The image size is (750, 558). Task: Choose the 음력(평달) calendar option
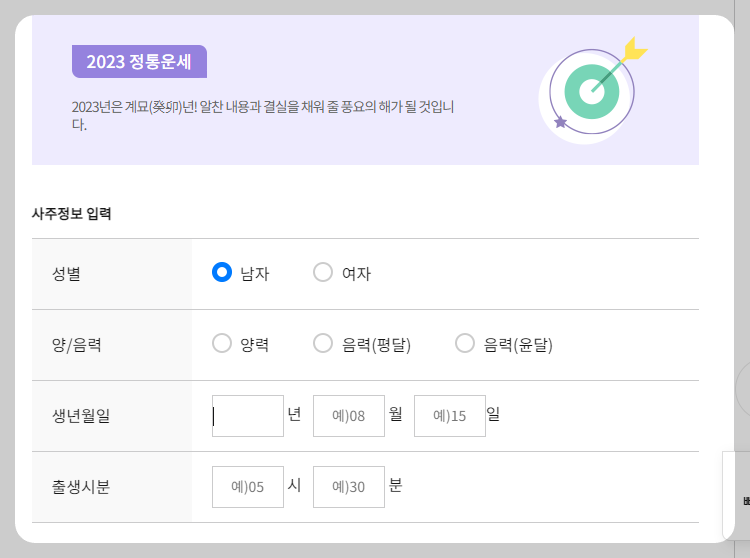coord(323,343)
